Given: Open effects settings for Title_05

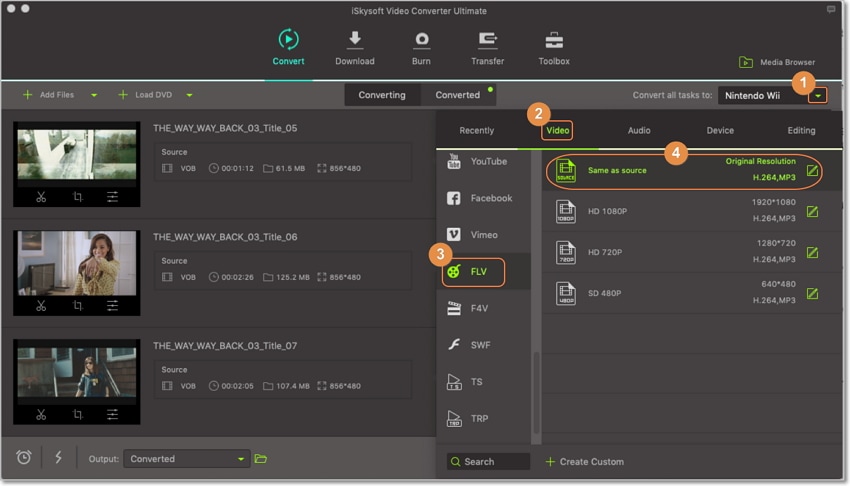Looking at the screenshot, I should (112, 197).
